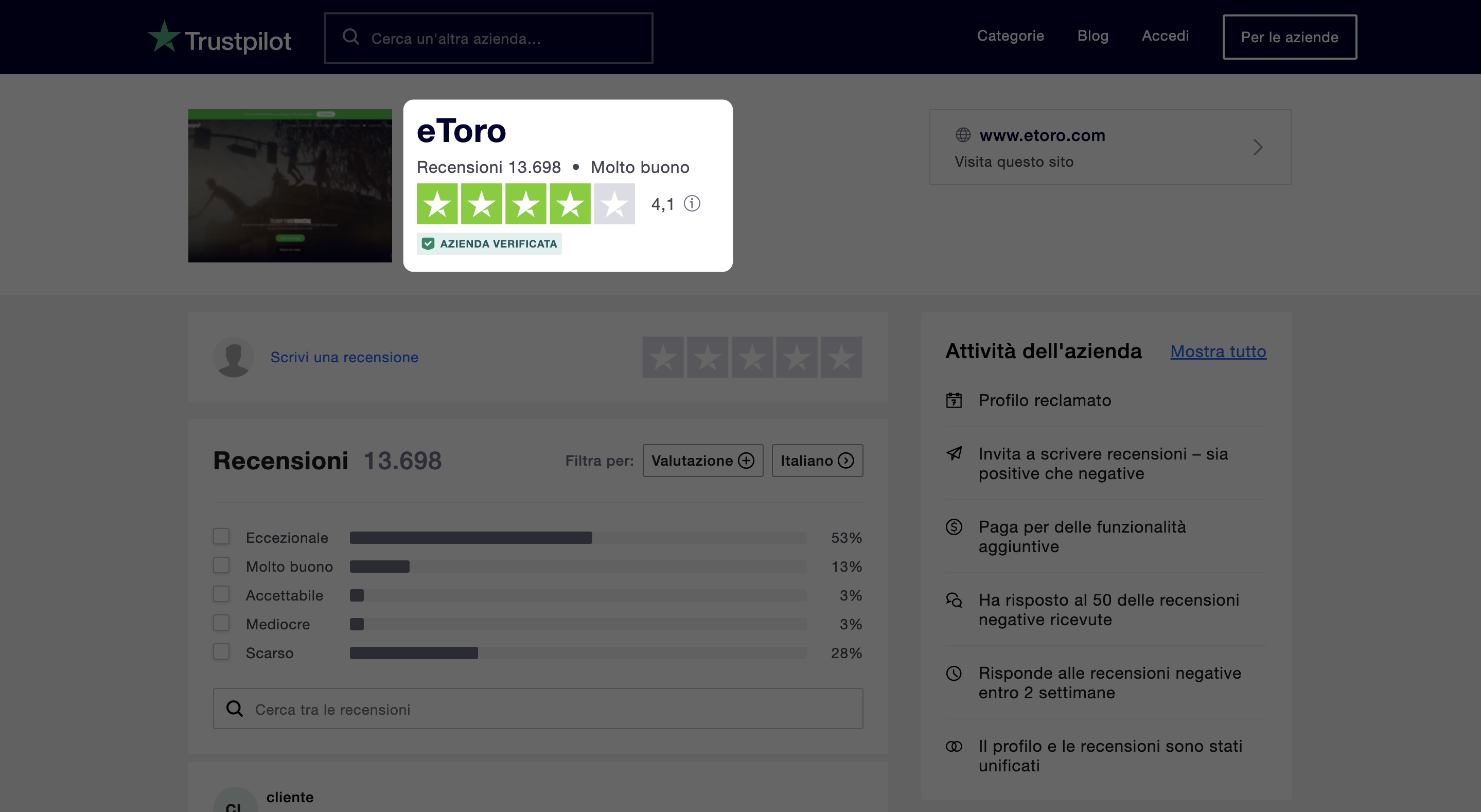Viewport: 1481px width, 812px height.
Task: Click the Scrivi una recensione link
Action: click(x=344, y=357)
